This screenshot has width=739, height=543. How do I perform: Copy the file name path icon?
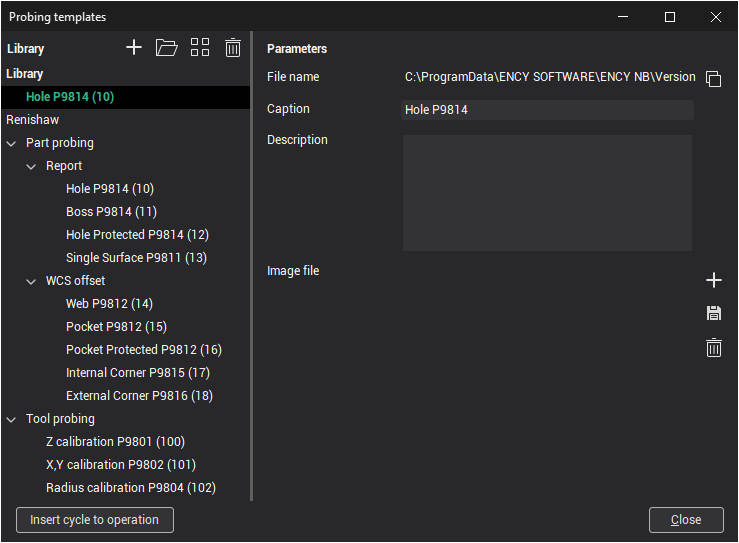coord(713,79)
